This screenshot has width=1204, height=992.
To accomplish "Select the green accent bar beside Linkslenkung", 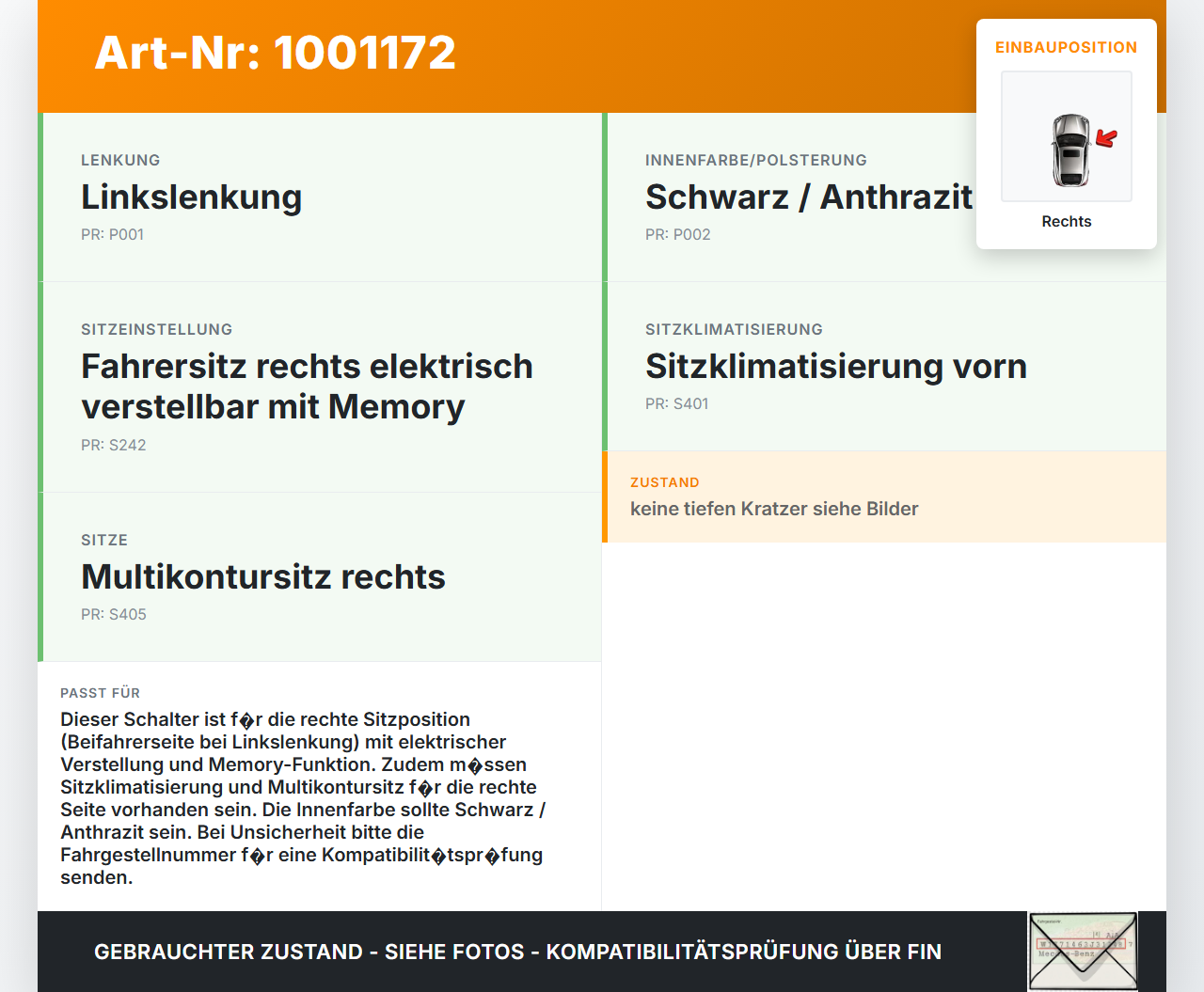I will [x=40, y=197].
